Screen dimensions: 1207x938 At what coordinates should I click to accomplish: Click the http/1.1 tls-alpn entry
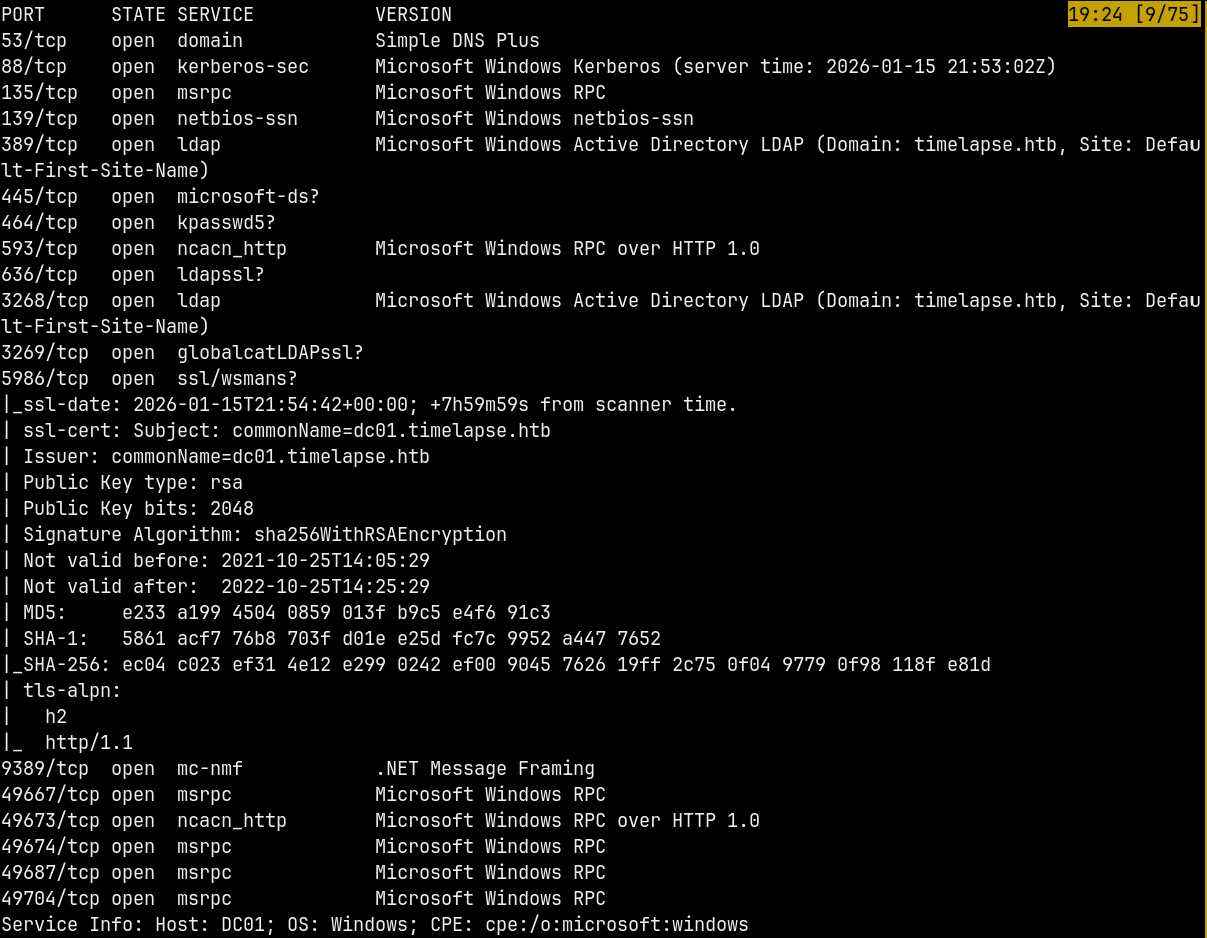88,743
